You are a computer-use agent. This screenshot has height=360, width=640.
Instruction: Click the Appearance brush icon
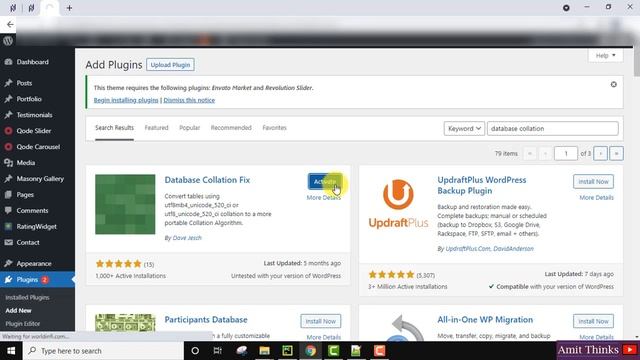[8, 263]
